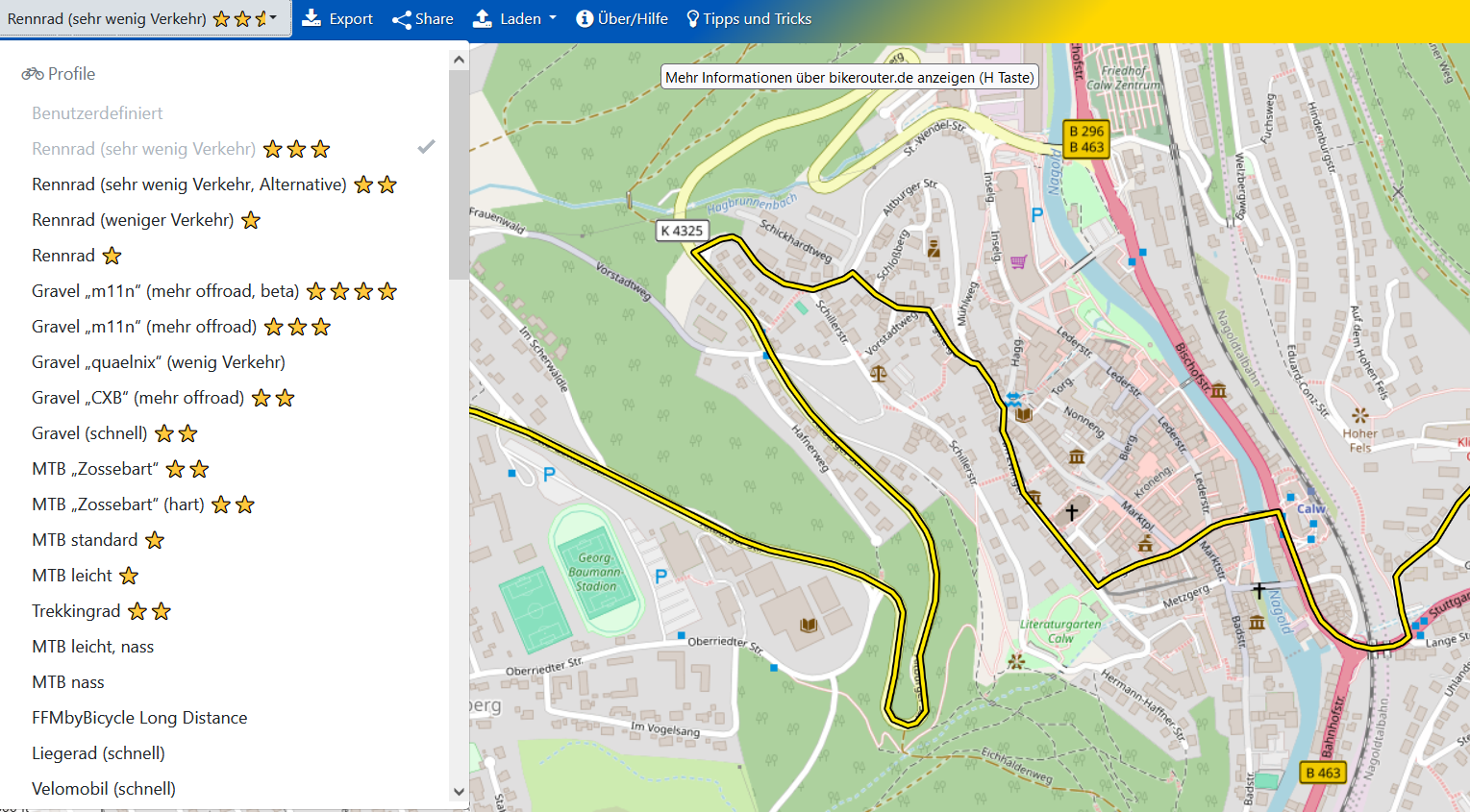Click the museum icon on Bischofstr.
This screenshot has height=812, width=1470.
[x=1219, y=390]
